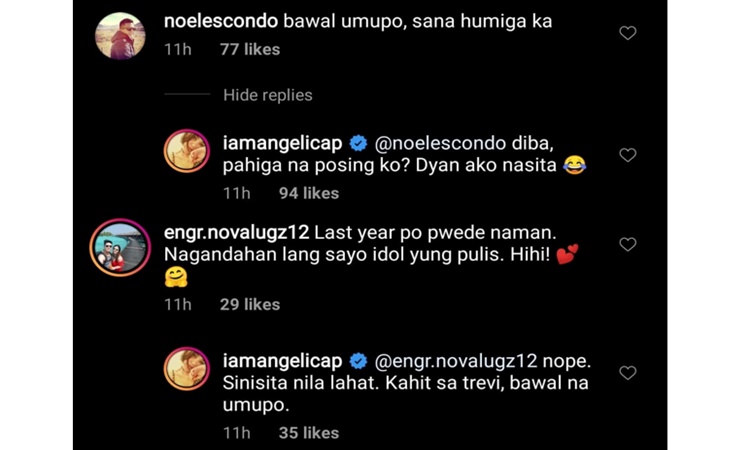This screenshot has width=750, height=450.
Task: Tap the engr.novalugz12 username
Action: (x=237, y=232)
